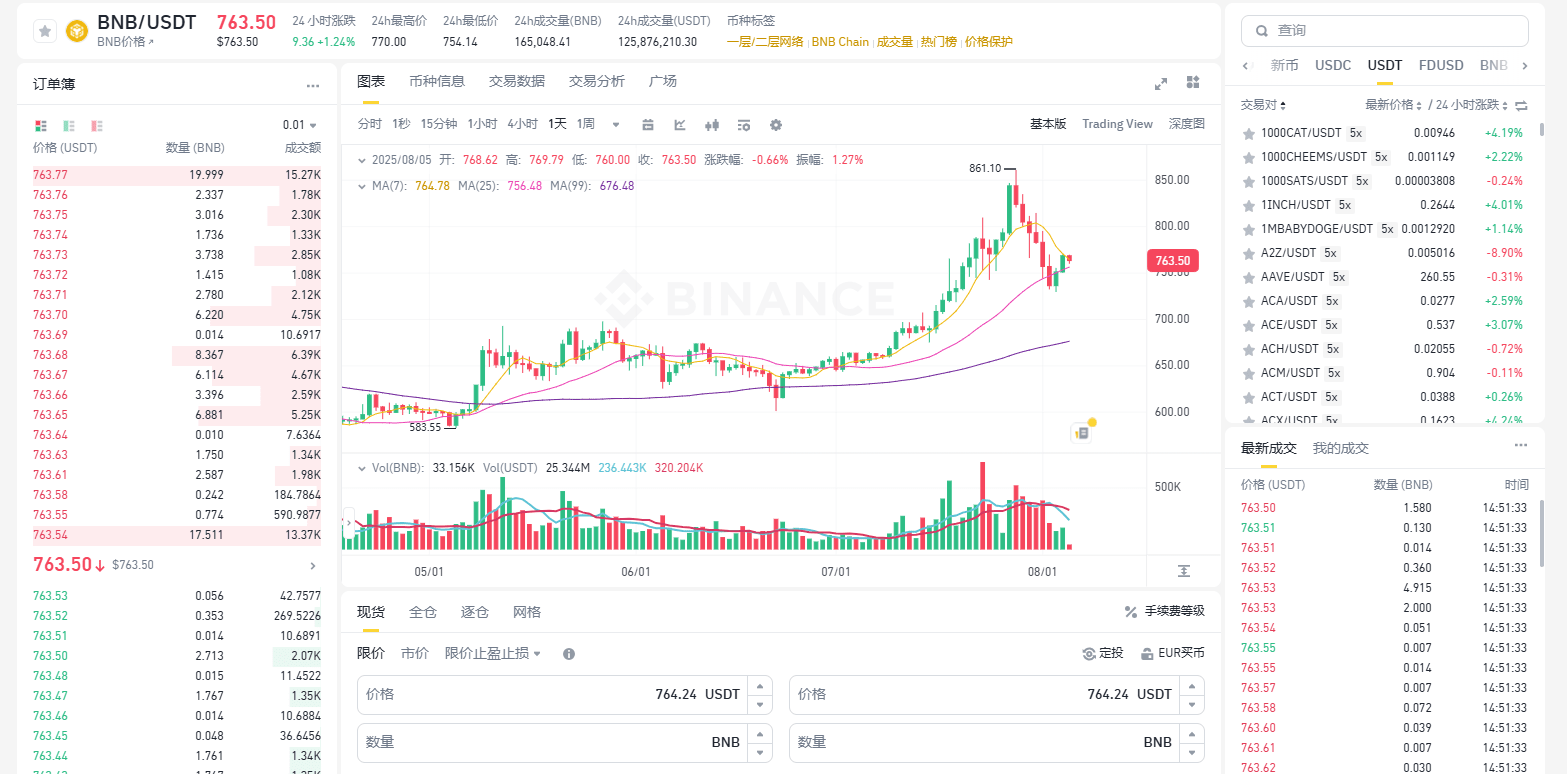Image resolution: width=1567 pixels, height=774 pixels.
Task: Star the ACH/USDT pair
Action: [1248, 349]
